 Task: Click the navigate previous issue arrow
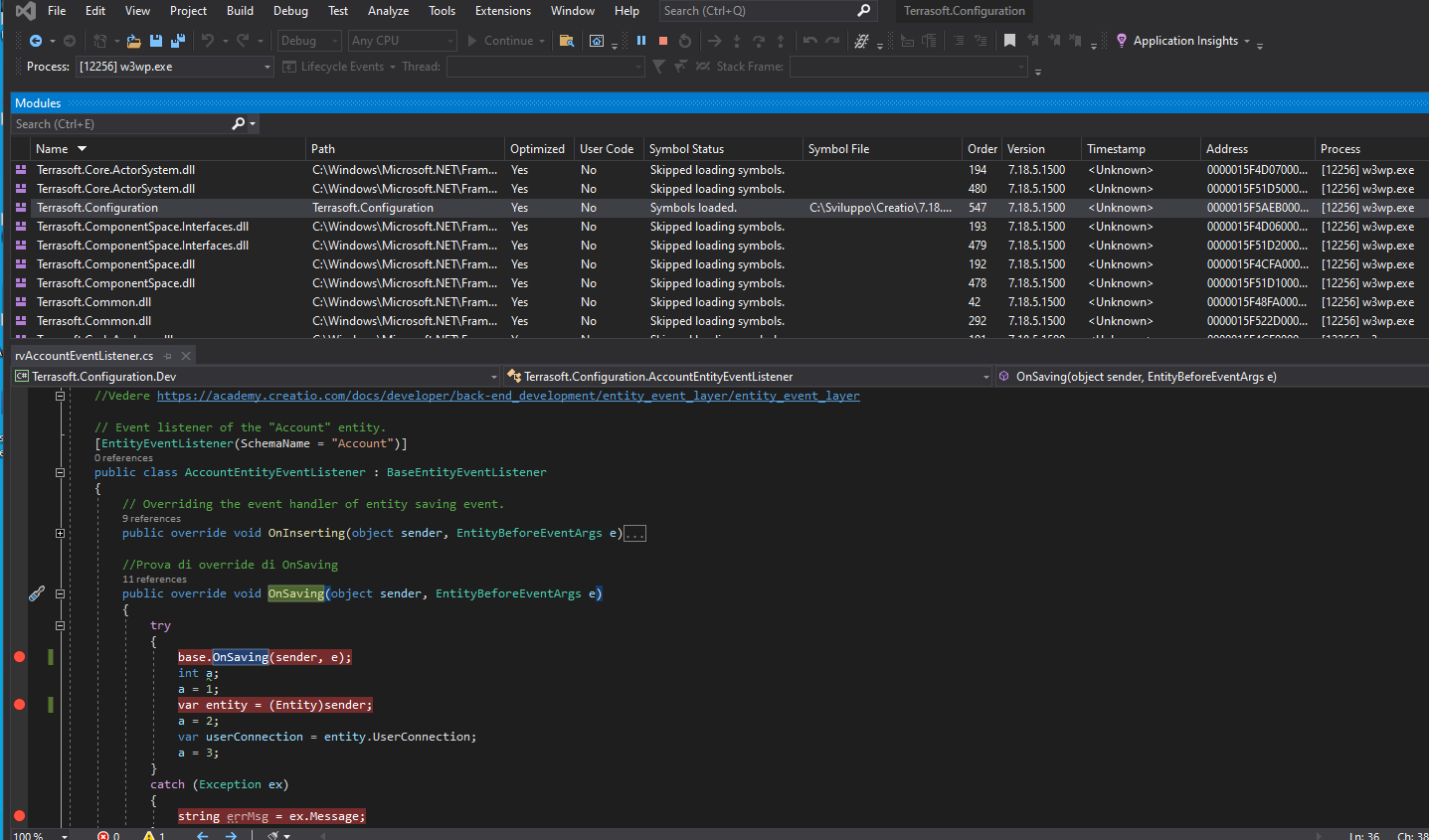pos(202,836)
